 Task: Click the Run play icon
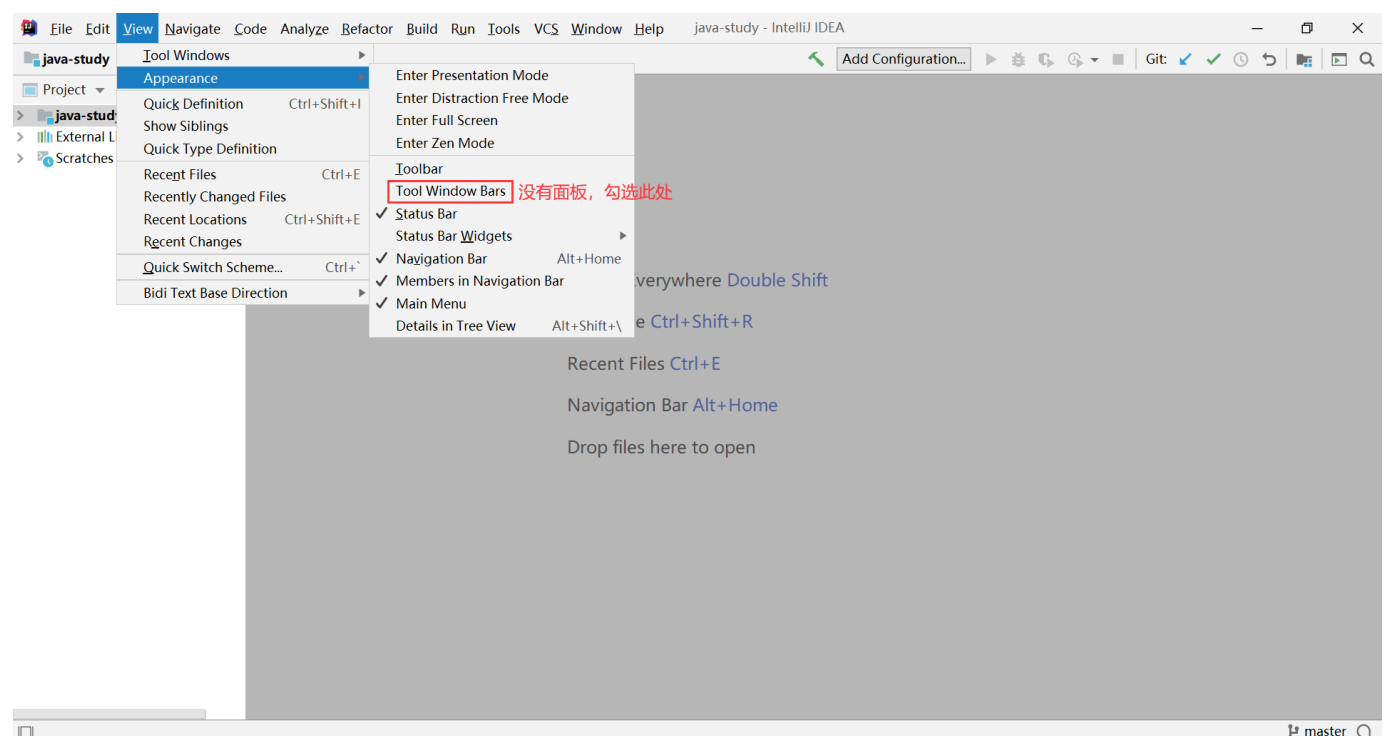click(x=991, y=59)
